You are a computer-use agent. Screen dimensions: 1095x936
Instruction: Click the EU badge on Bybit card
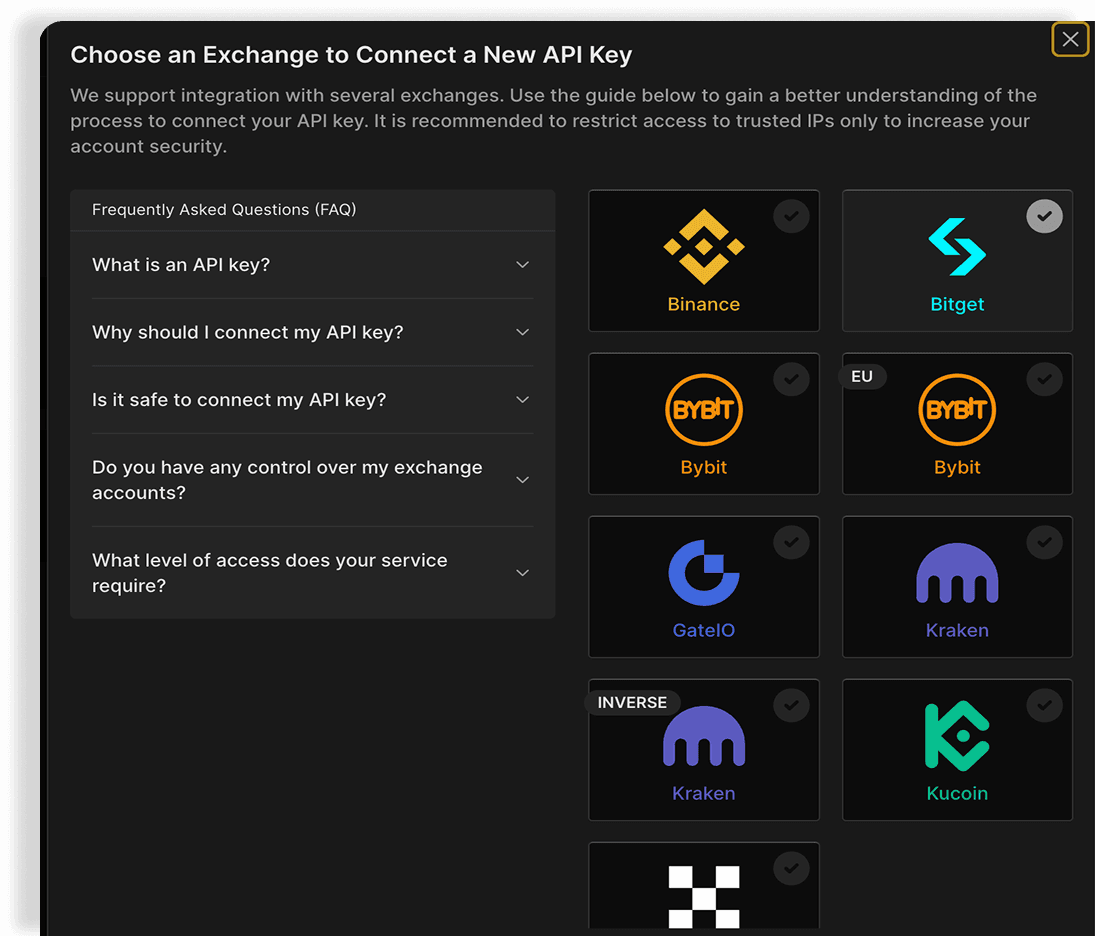coord(862,376)
